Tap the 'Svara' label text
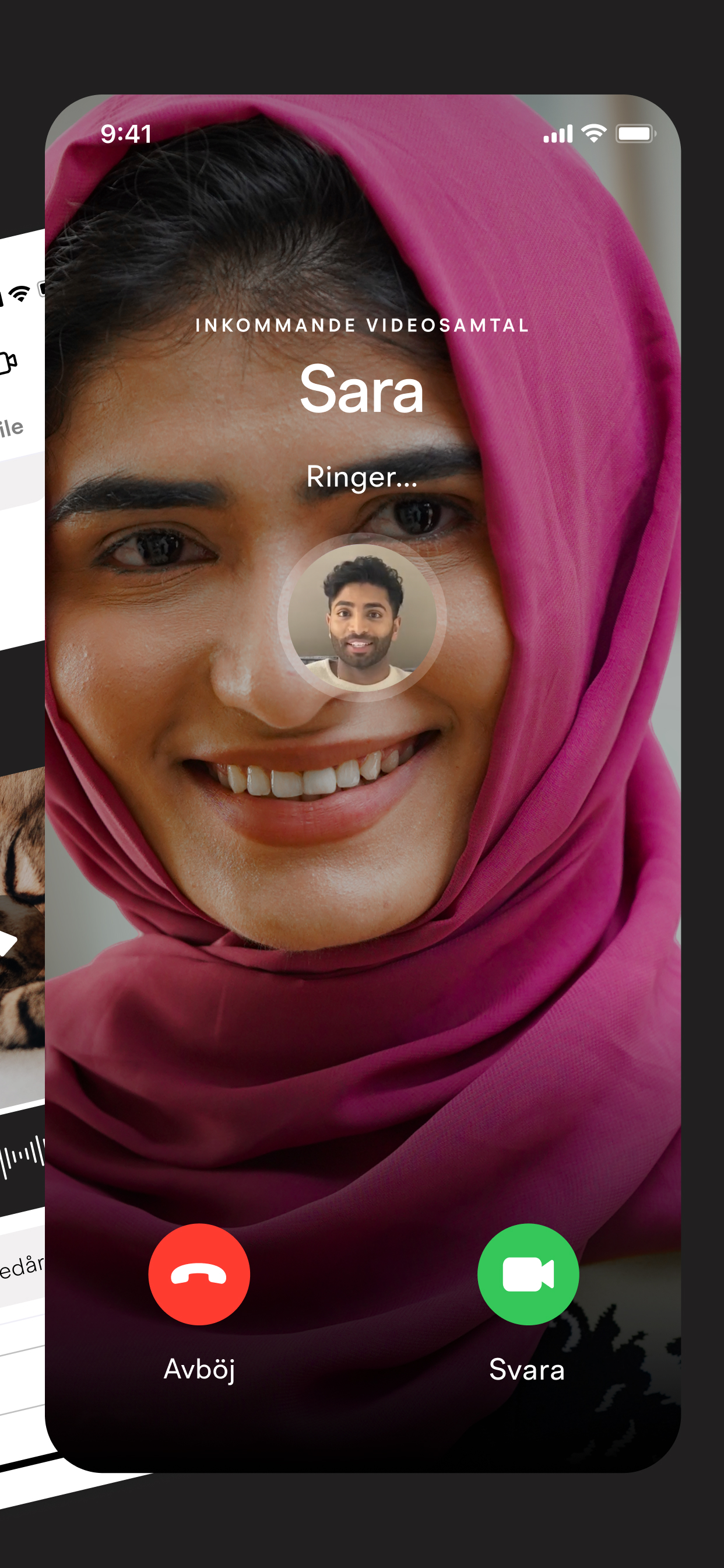 (x=527, y=1370)
